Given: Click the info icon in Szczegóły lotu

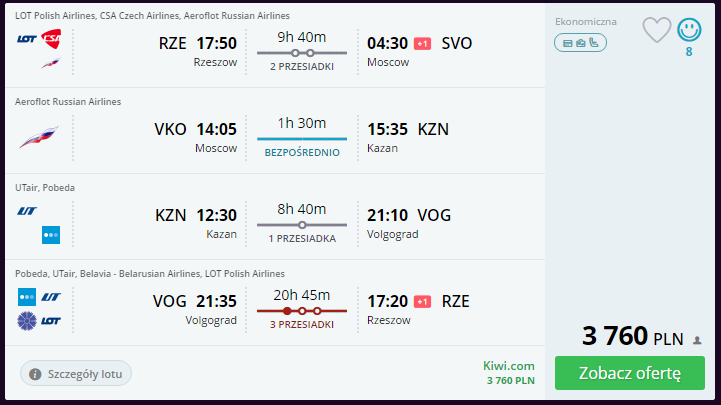Looking at the screenshot, I should tap(35, 374).
